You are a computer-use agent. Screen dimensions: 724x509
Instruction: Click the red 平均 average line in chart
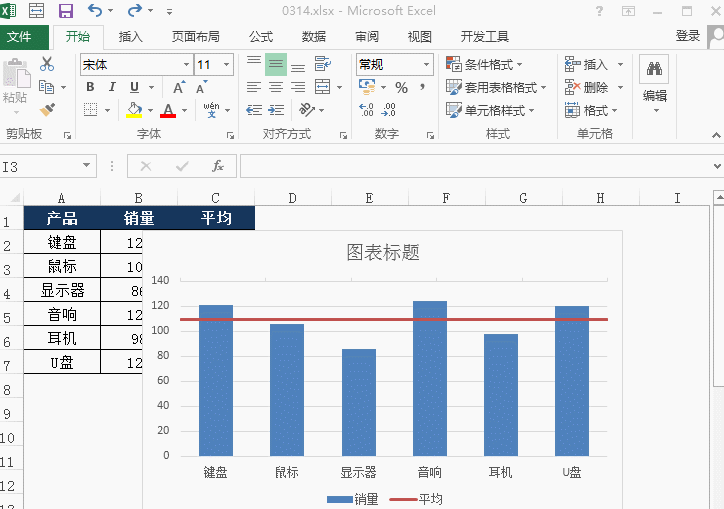tap(394, 319)
